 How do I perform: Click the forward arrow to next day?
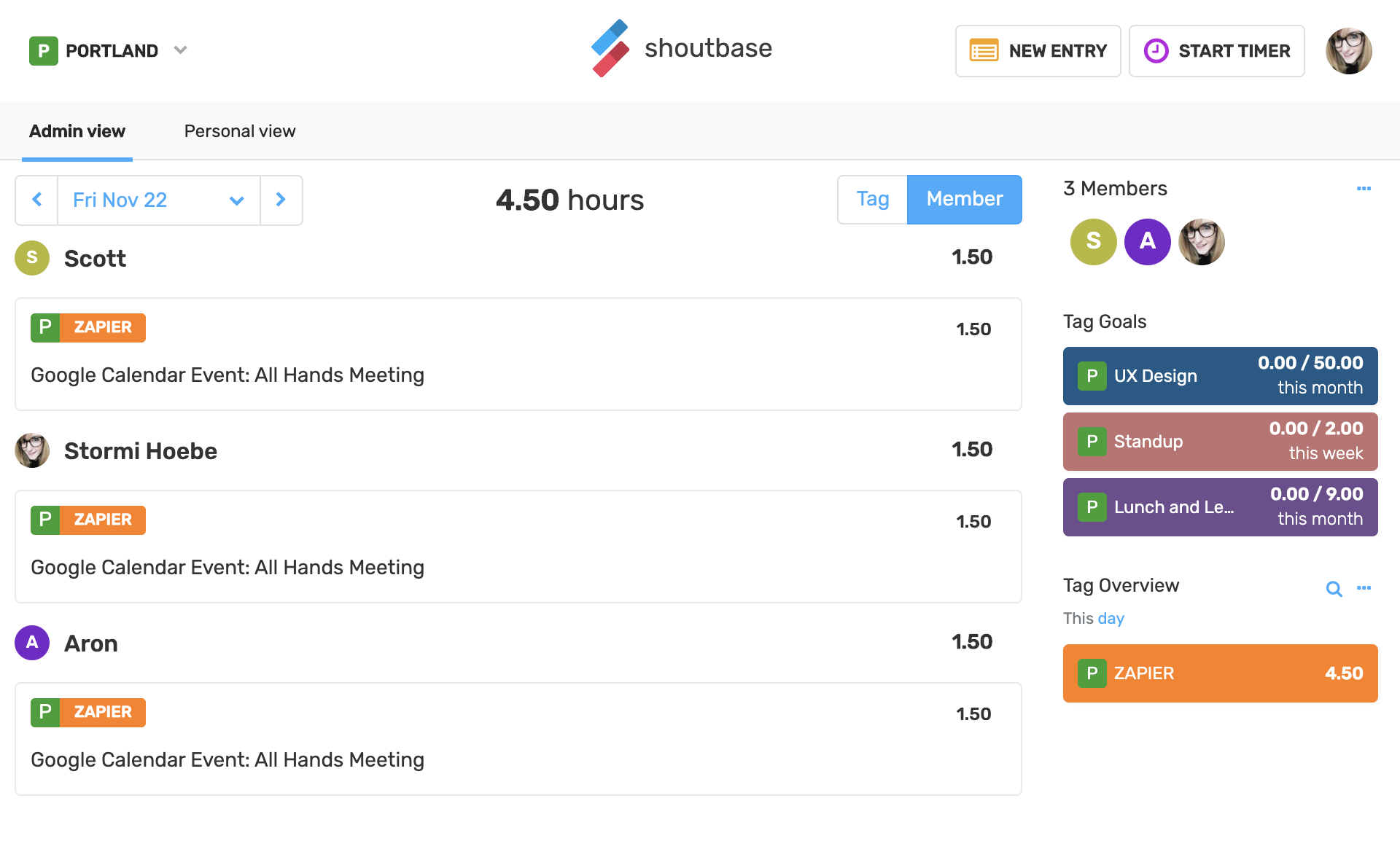pos(281,200)
